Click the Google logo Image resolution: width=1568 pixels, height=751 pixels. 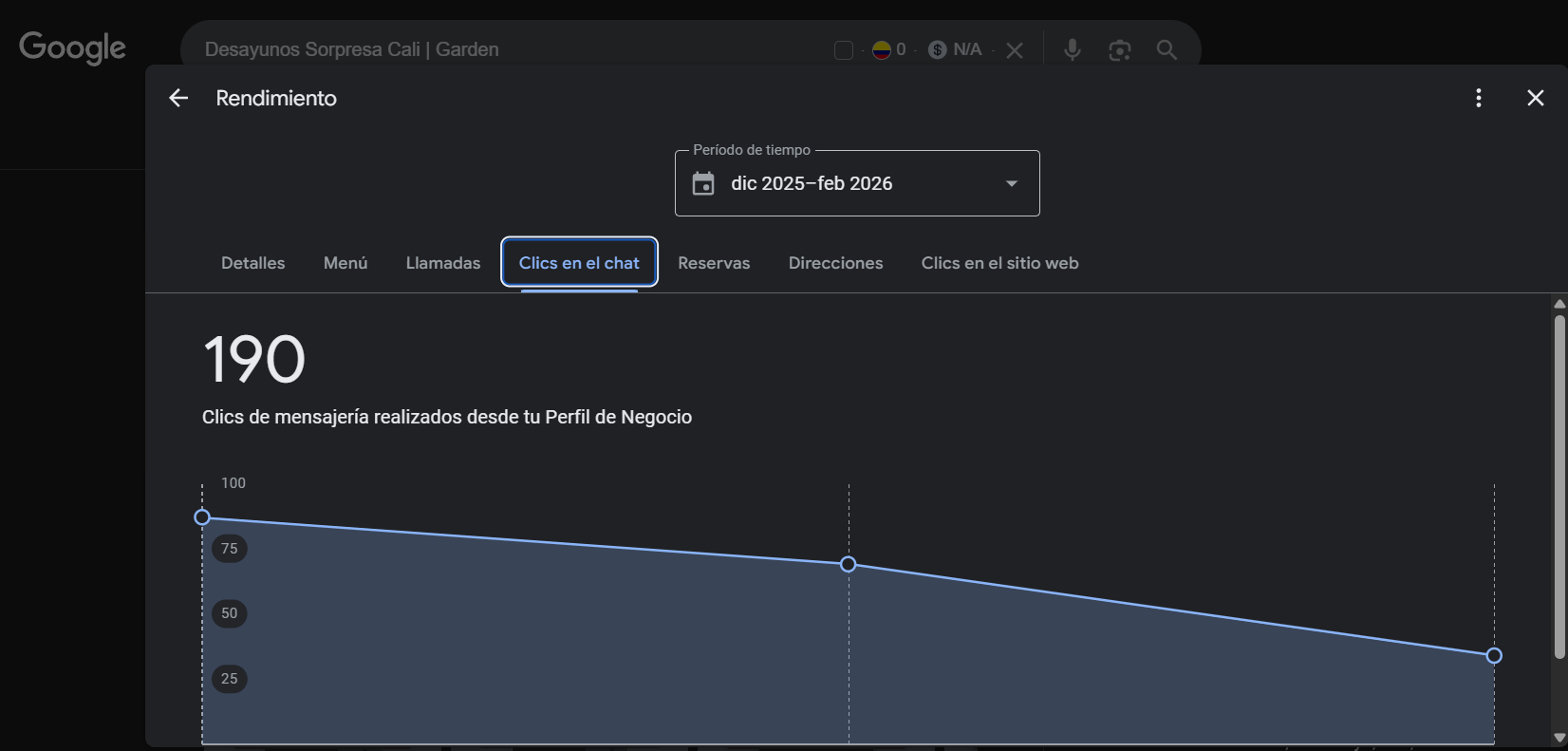(72, 47)
